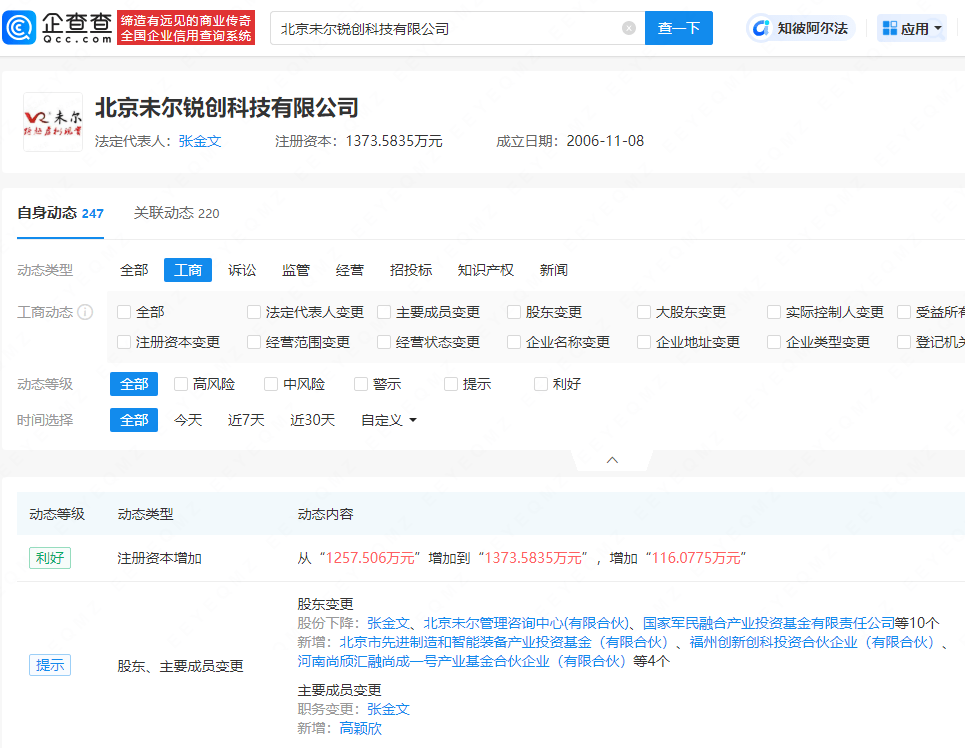Select 全部 in 动态类型 row
Image resolution: width=965 pixels, height=748 pixels.
click(134, 270)
